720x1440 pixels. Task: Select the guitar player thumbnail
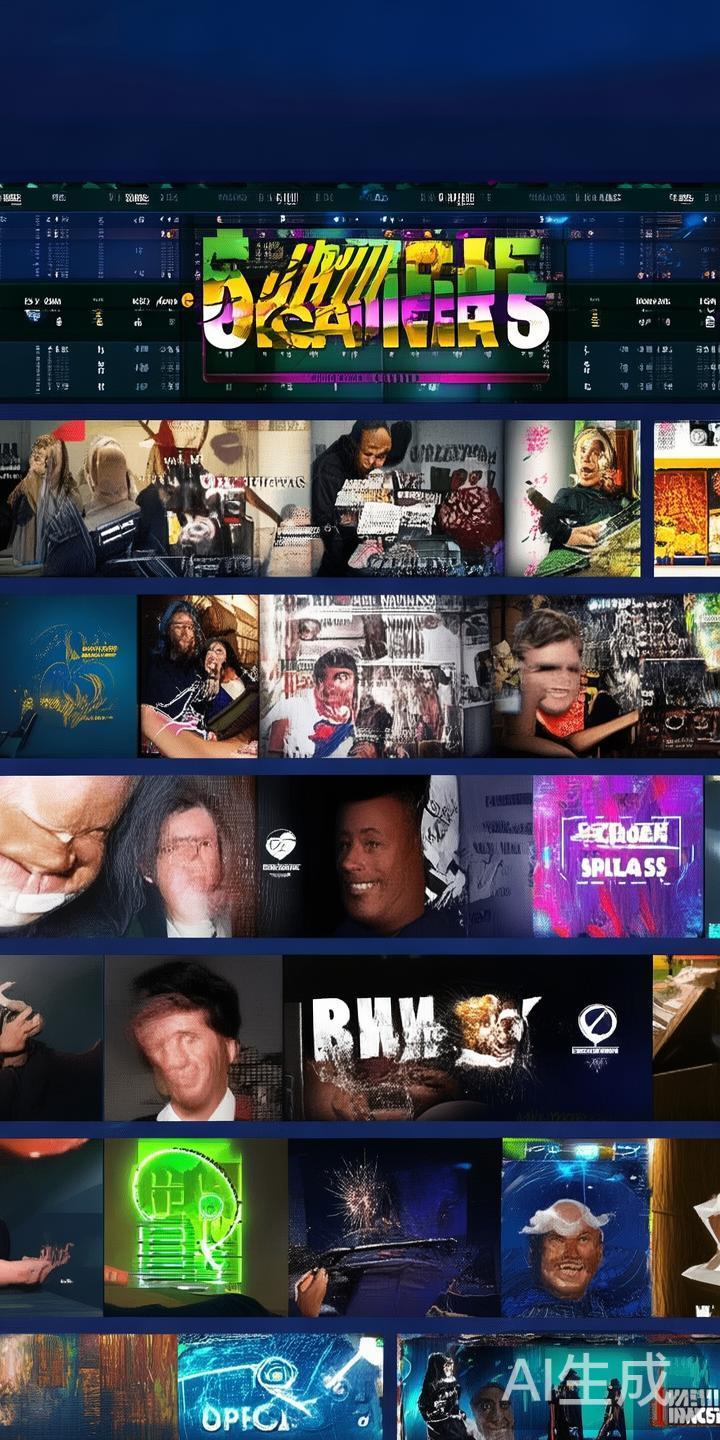point(572,498)
